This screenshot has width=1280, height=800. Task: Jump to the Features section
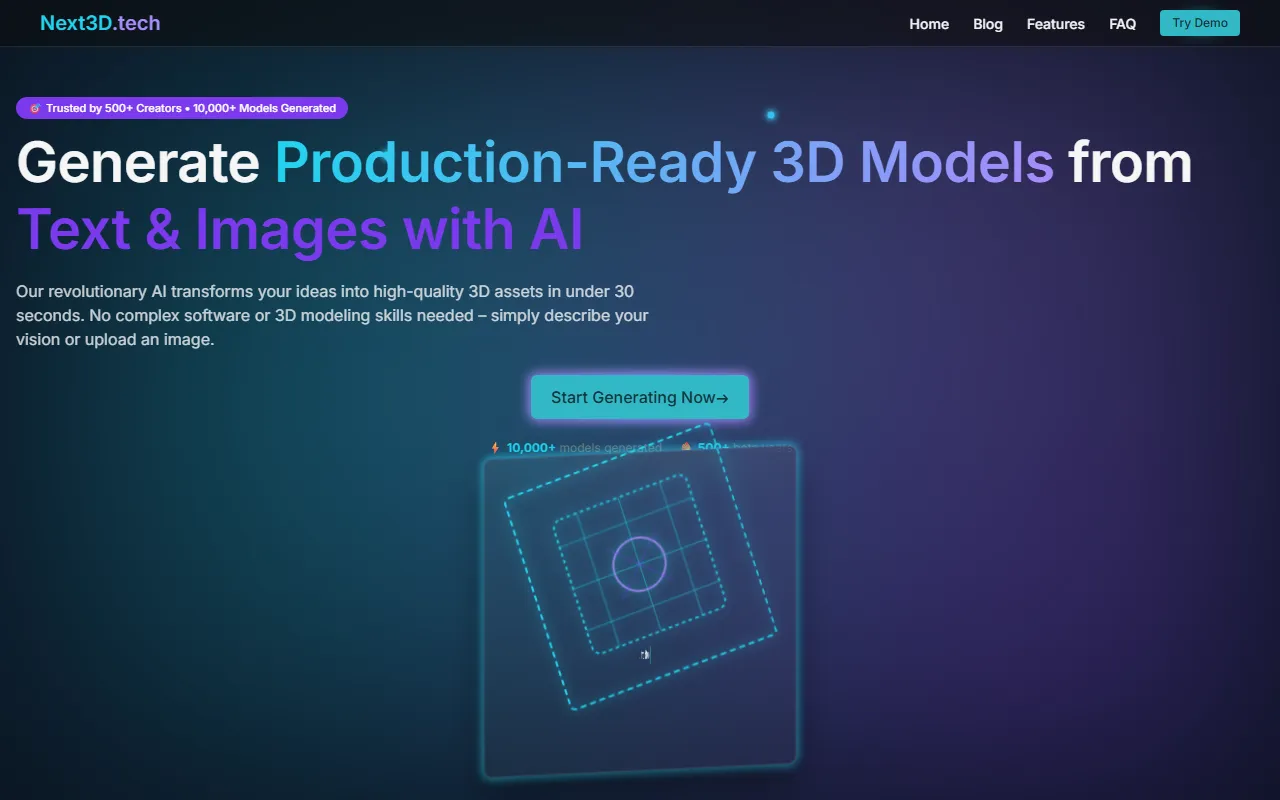pos(1055,24)
